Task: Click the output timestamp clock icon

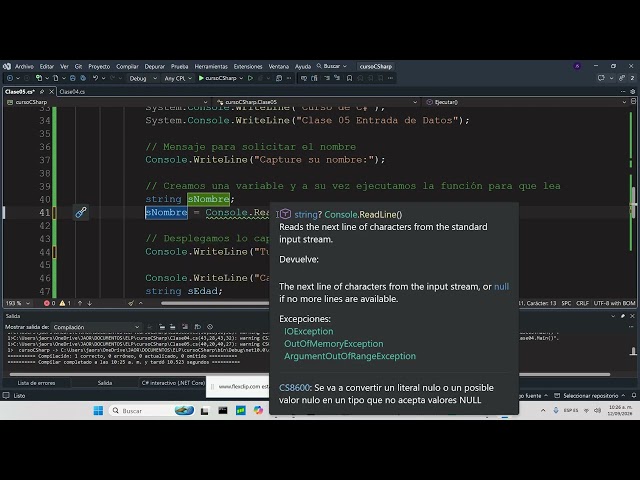Action: [210, 327]
